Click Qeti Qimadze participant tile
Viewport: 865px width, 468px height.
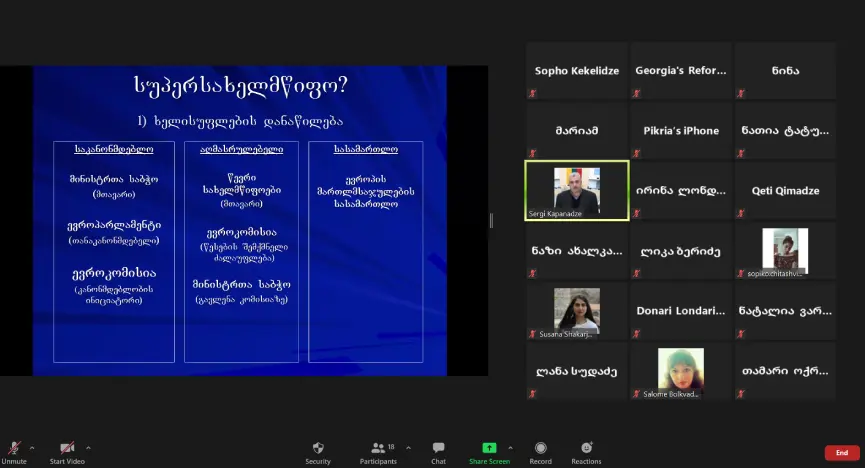tap(783, 190)
